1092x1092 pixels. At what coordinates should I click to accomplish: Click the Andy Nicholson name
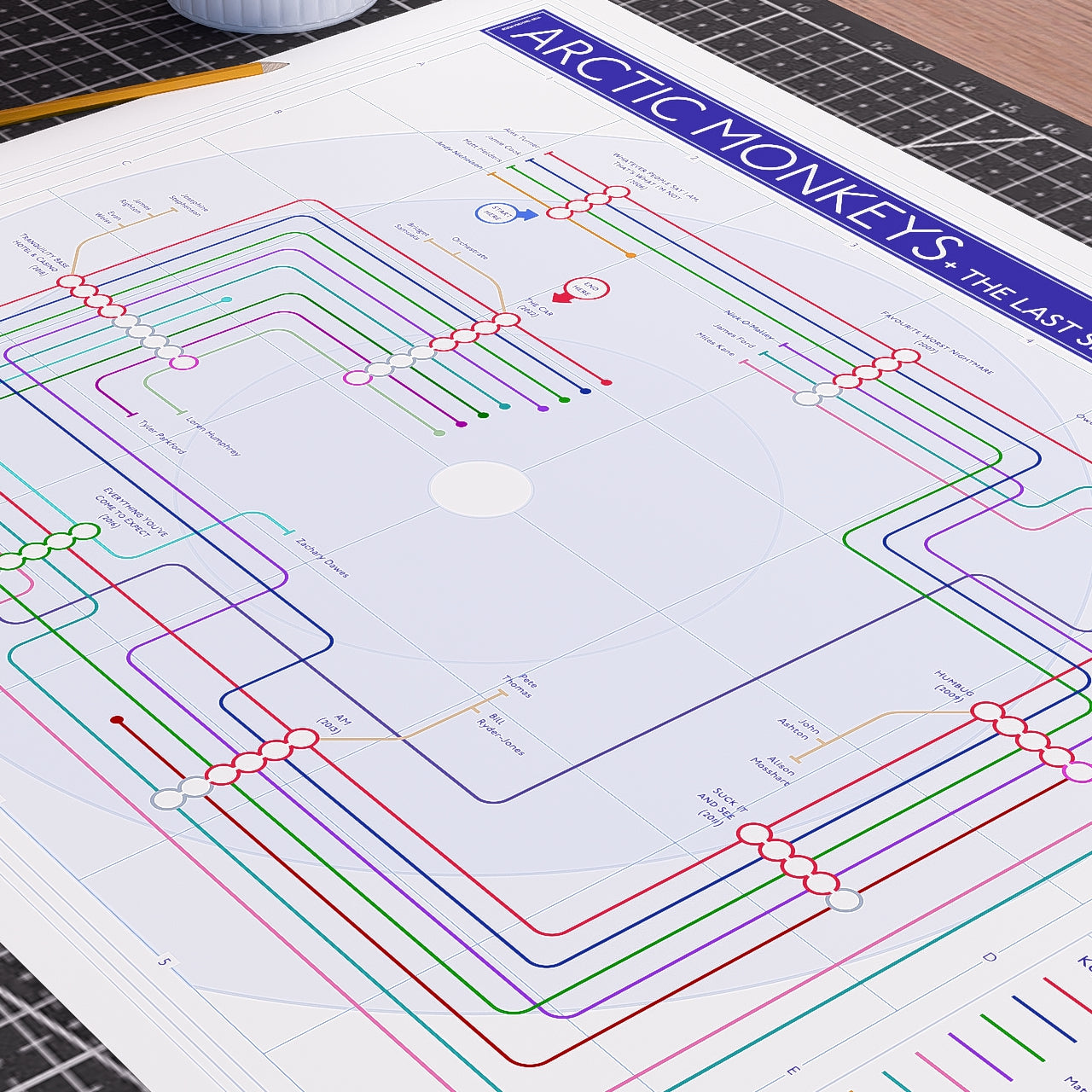tap(459, 154)
